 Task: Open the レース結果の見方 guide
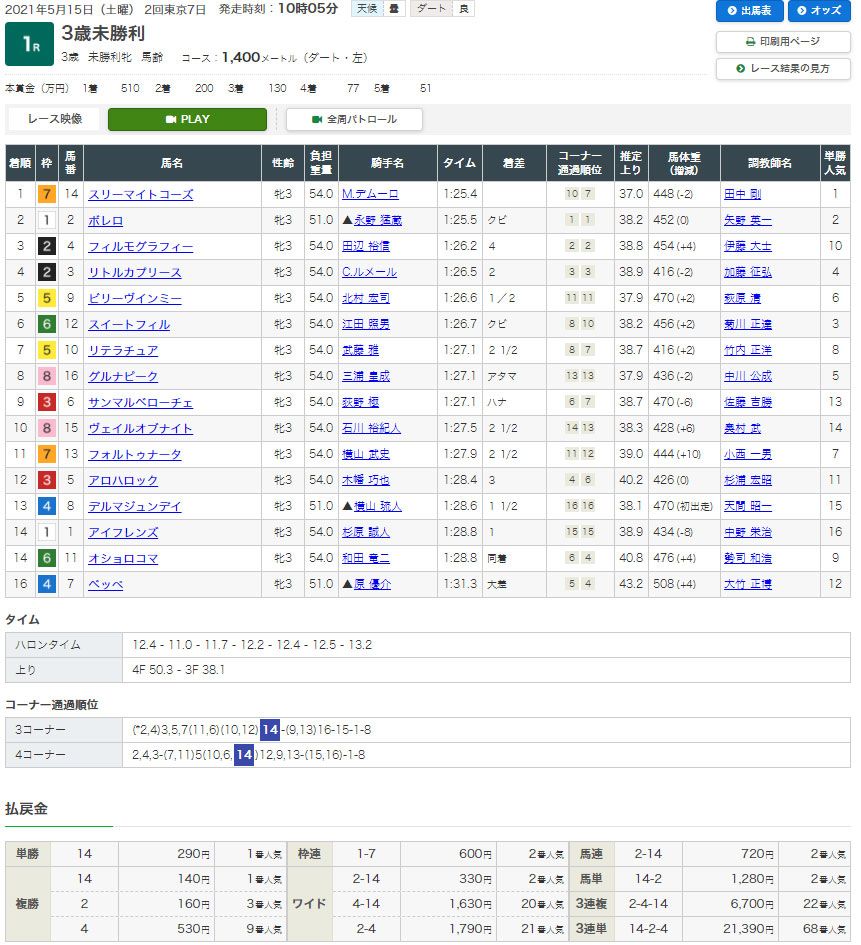coord(783,68)
